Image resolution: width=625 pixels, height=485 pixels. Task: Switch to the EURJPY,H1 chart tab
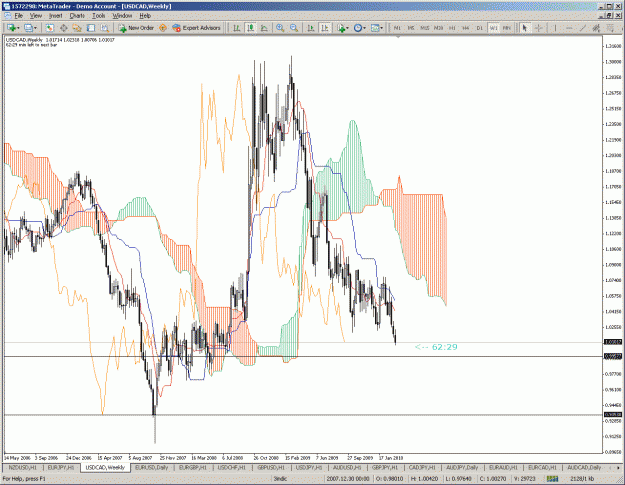pos(61,467)
